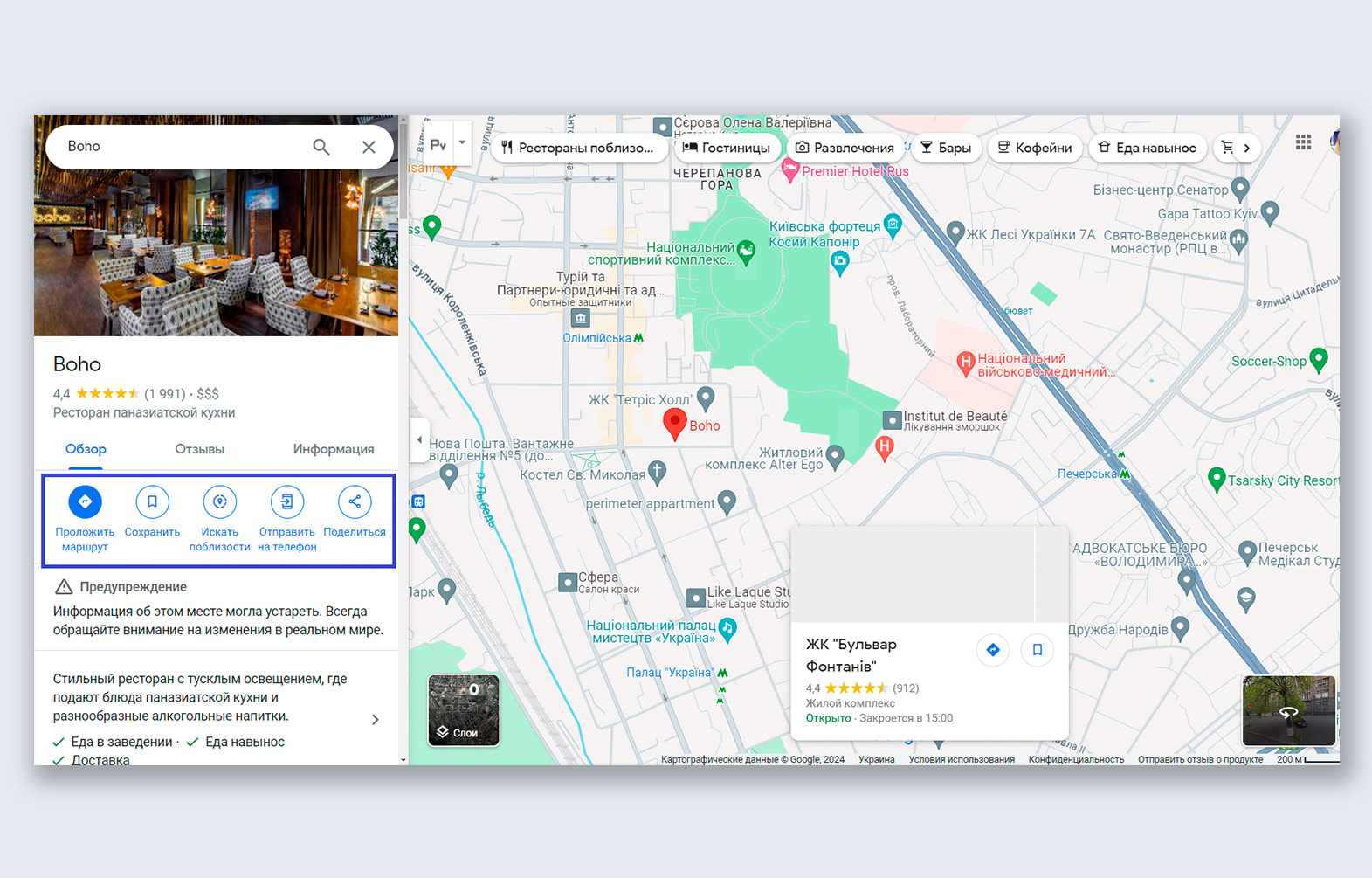This screenshot has height=878, width=1372.
Task: Click the ЖК Тетріс Холл map pin
Action: [x=707, y=398]
